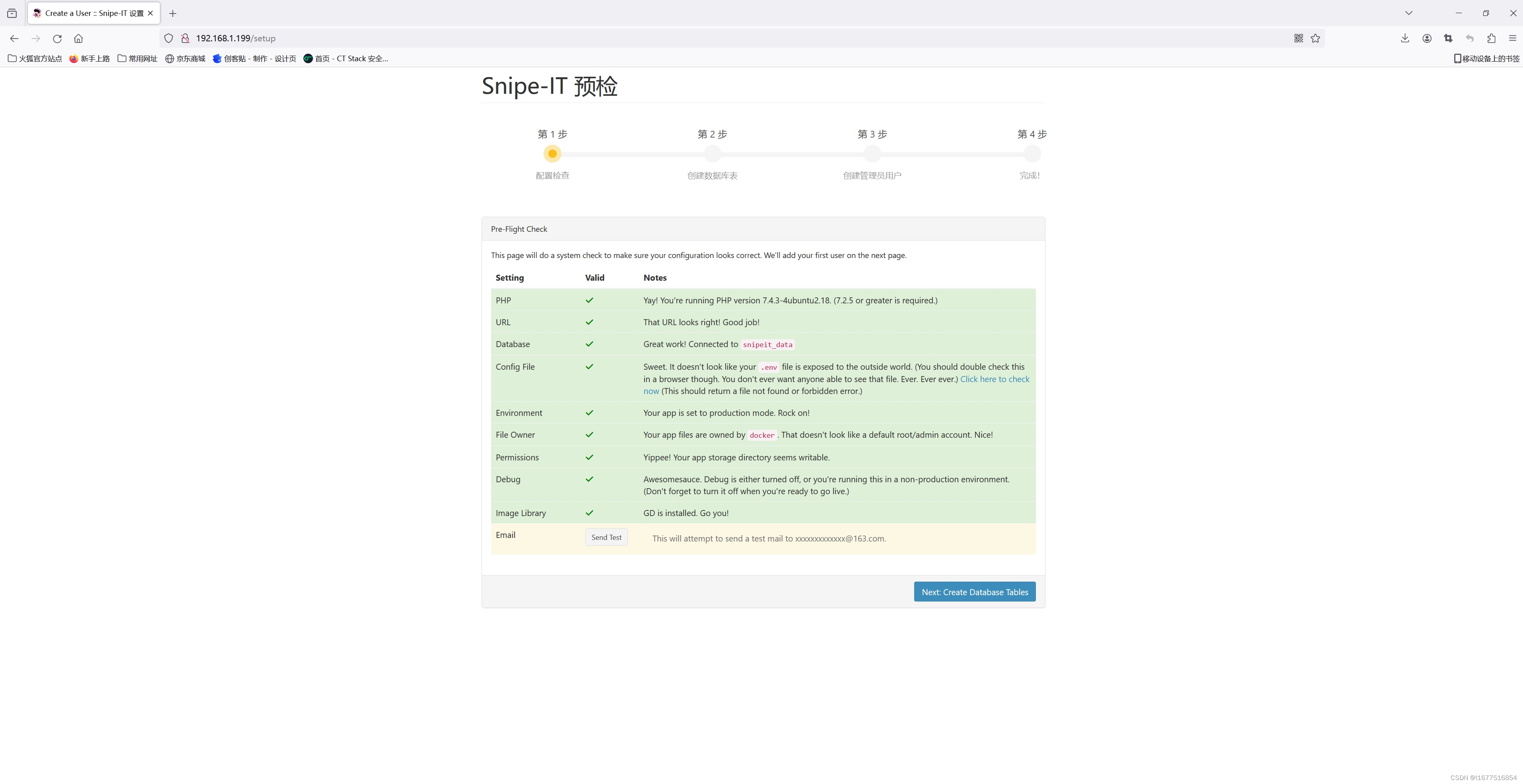The image size is (1523, 784).
Task: Click Next: Create Database Tables
Action: point(974,592)
